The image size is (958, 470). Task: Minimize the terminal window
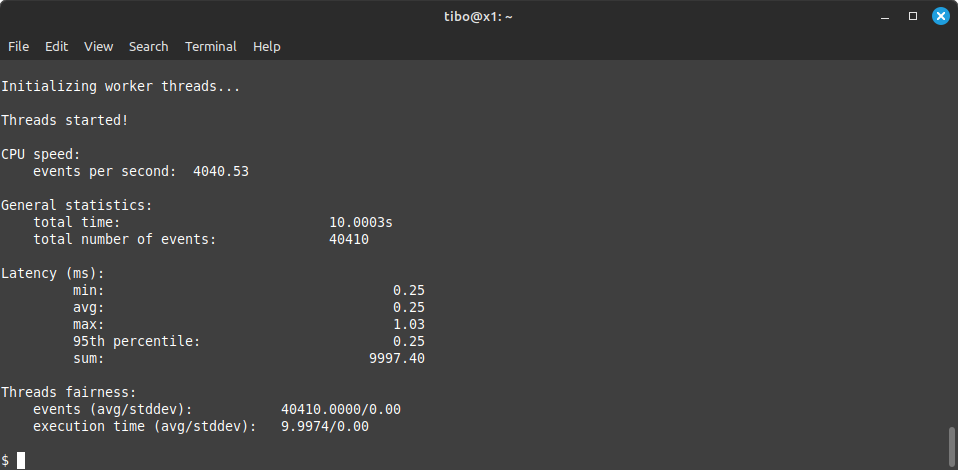tap(885, 16)
